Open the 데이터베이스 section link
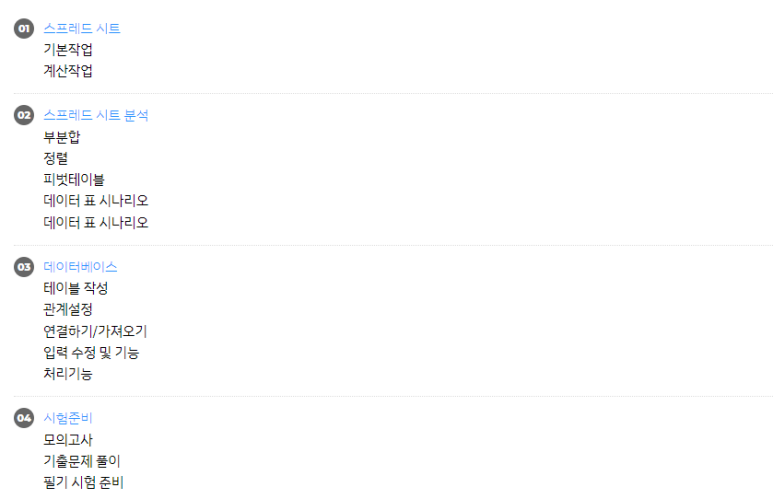Image resolution: width=773 pixels, height=499 pixels. (80, 267)
